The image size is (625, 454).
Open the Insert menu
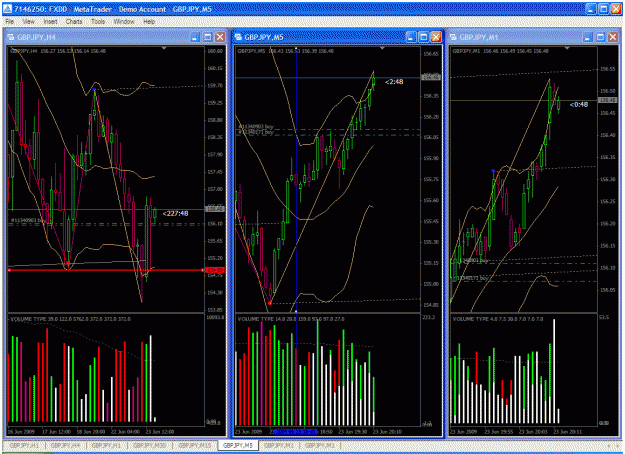pyautogui.click(x=50, y=22)
